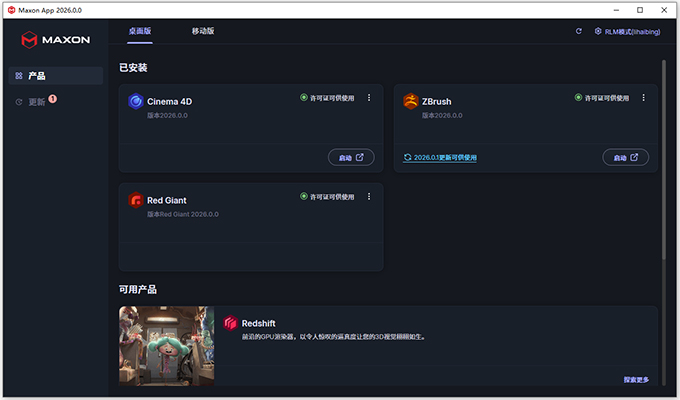
Task: Click the gear icon next to RLM模式
Action: pyautogui.click(x=598, y=31)
